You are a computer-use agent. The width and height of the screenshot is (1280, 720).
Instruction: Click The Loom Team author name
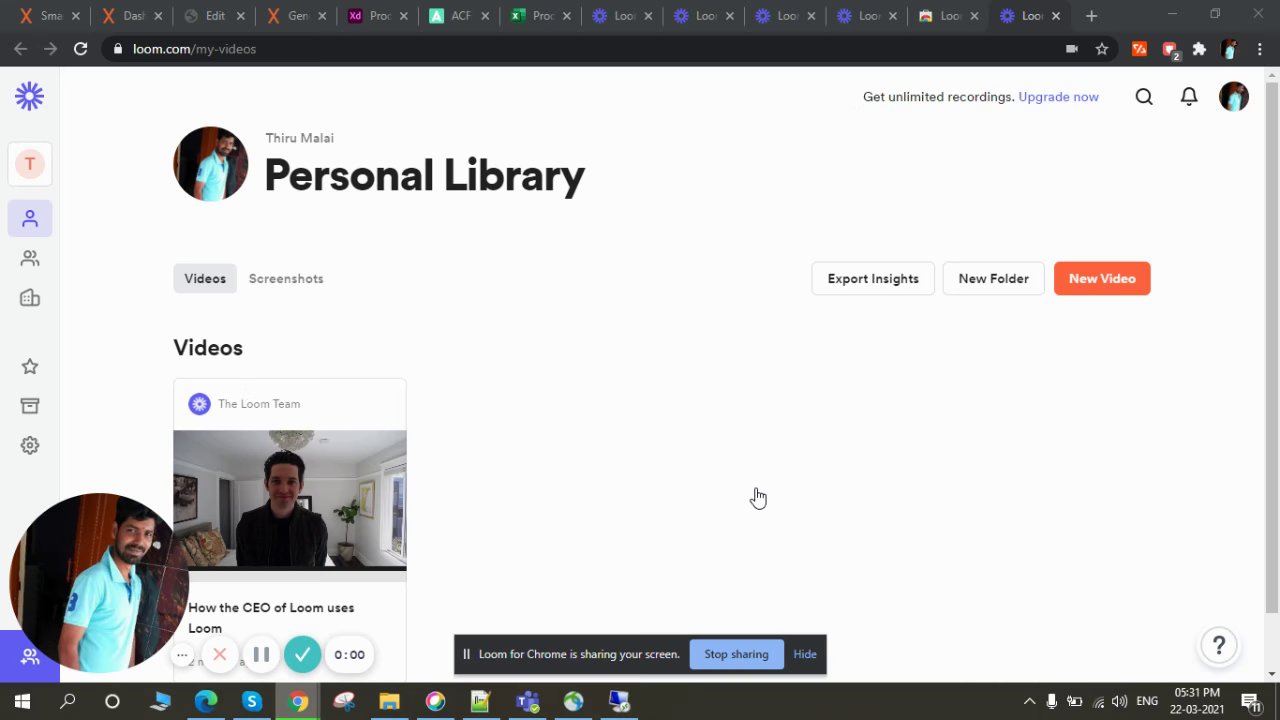(259, 404)
